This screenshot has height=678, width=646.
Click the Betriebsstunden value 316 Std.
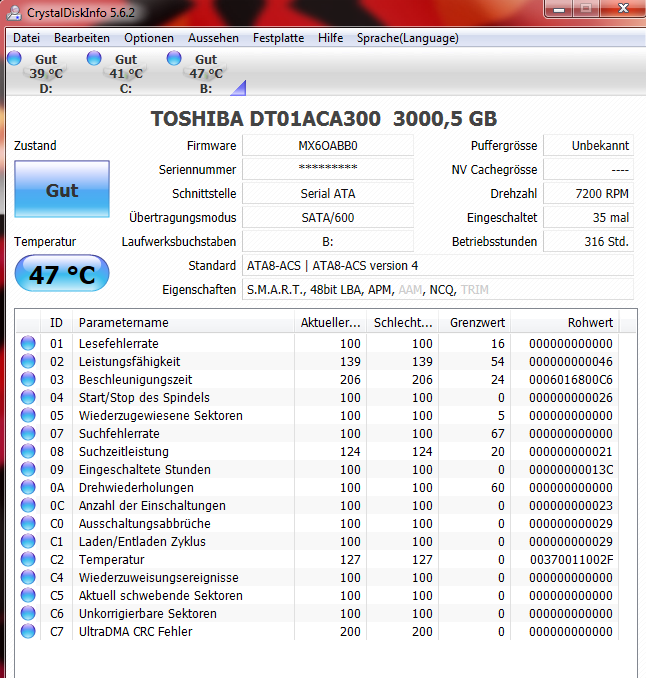pyautogui.click(x=588, y=242)
